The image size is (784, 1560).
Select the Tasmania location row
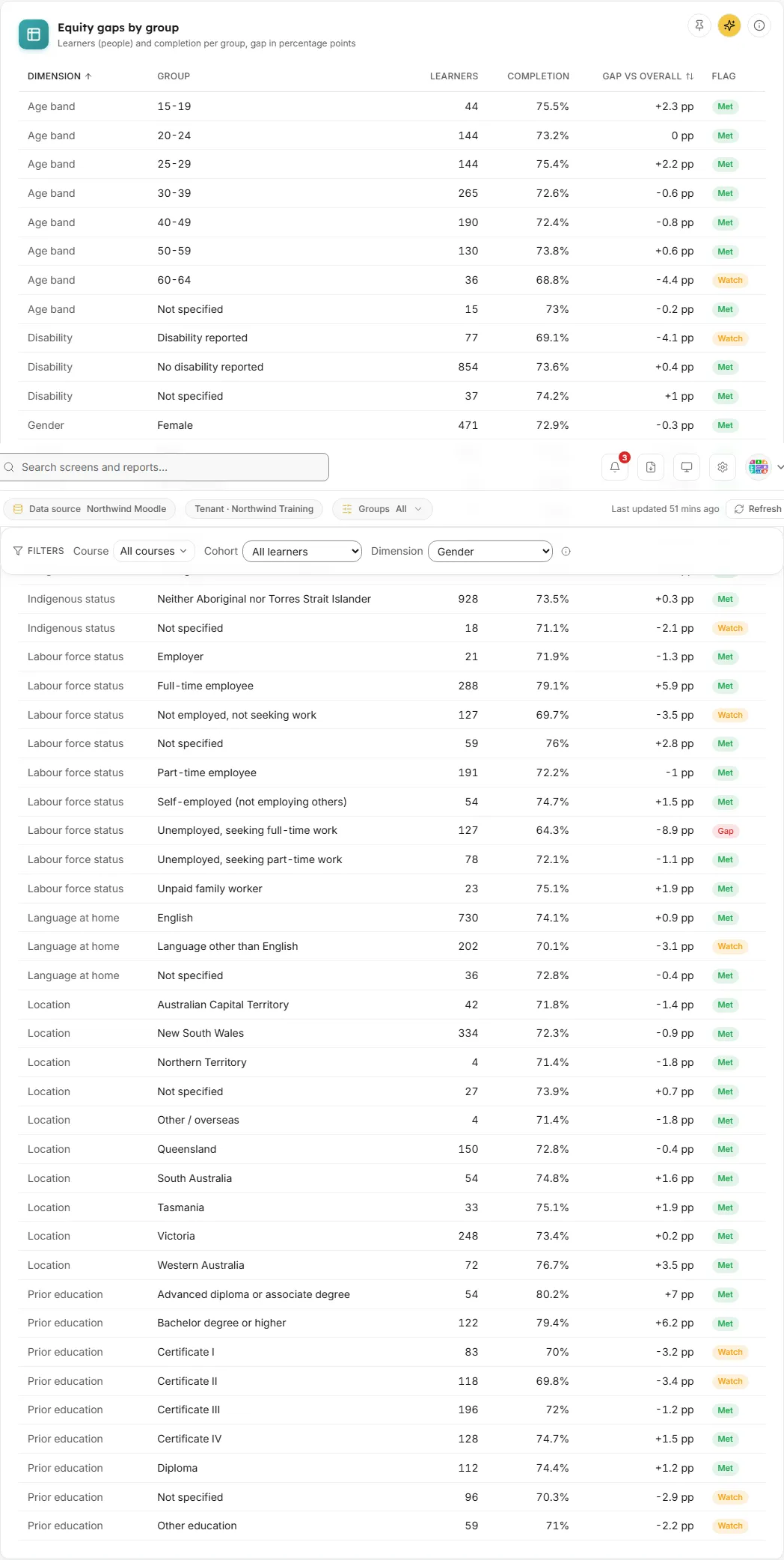(x=392, y=1207)
